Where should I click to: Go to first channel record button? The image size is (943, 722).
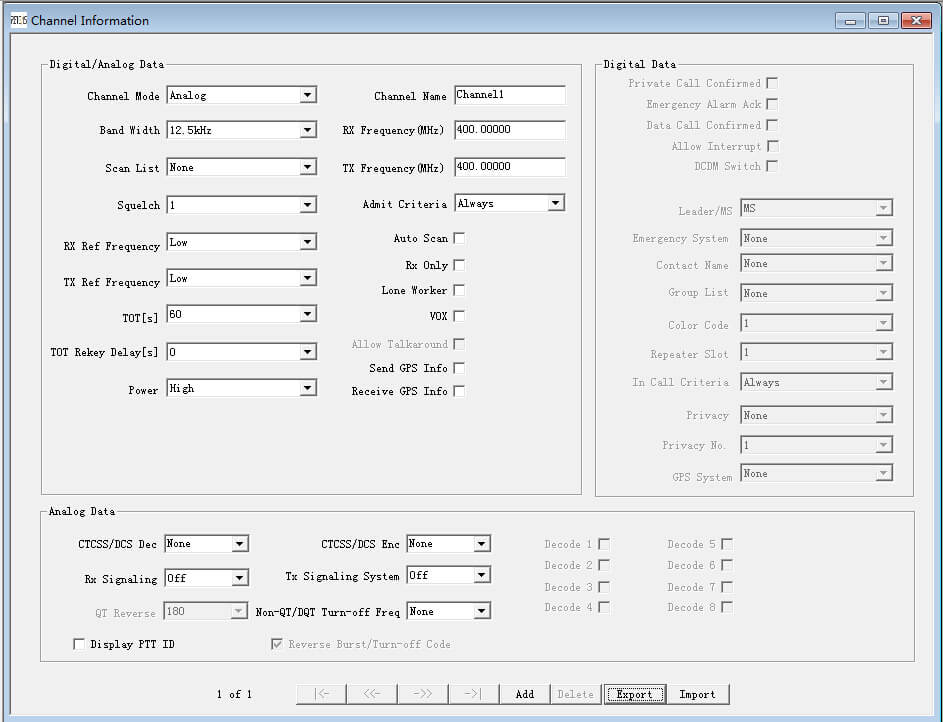click(x=321, y=694)
